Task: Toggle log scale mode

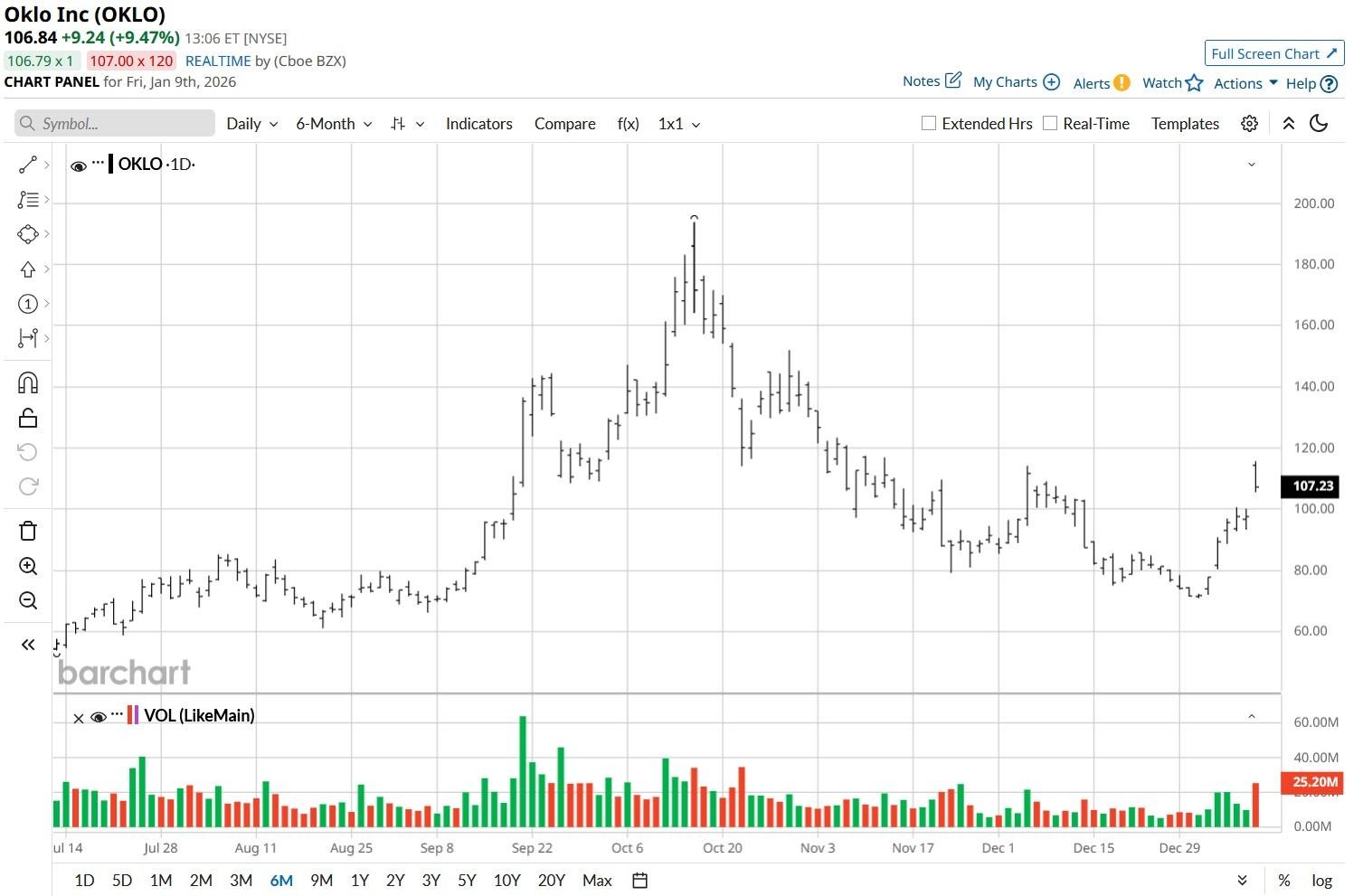Action: (x=1322, y=881)
